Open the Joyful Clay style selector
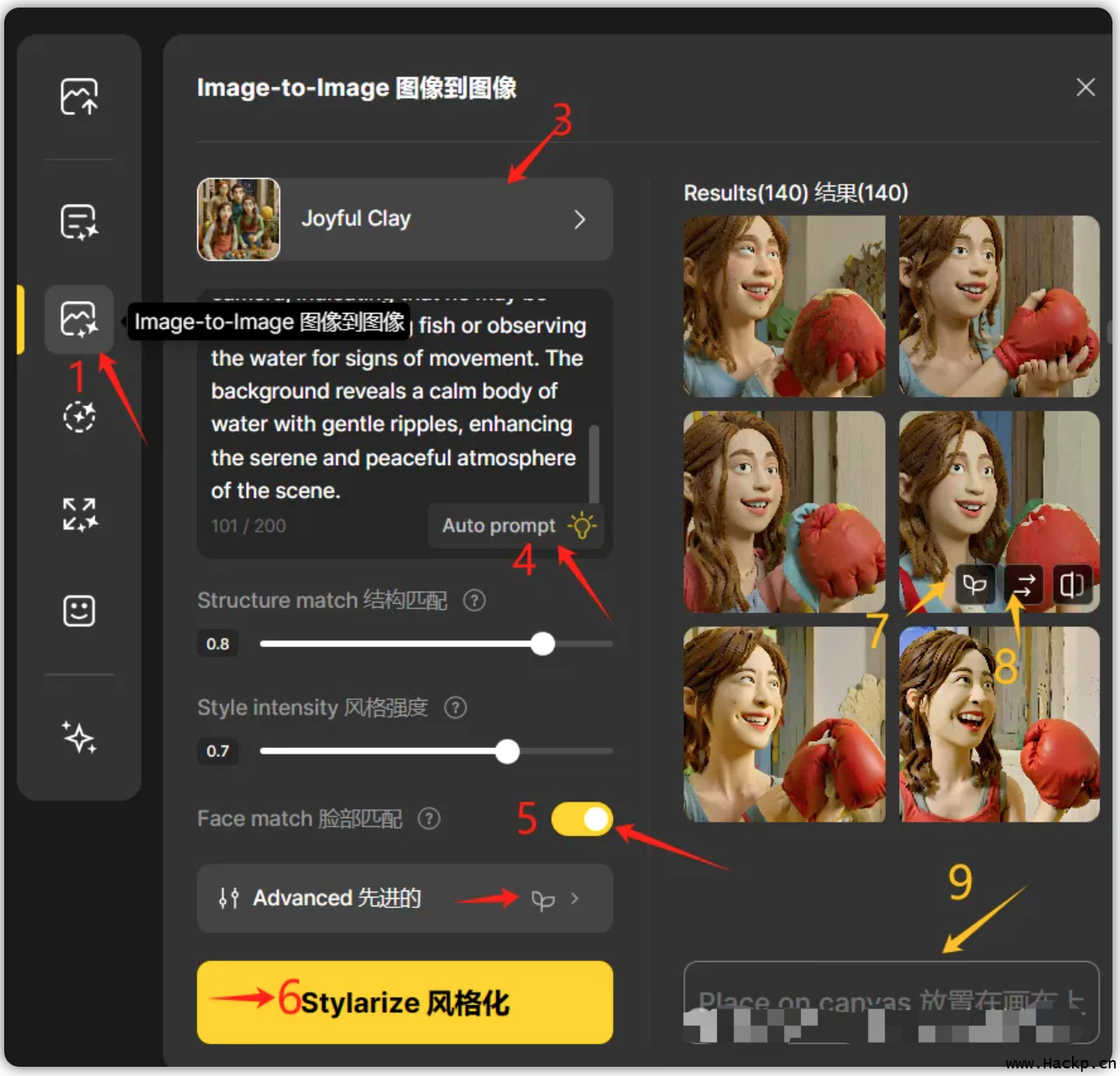The height and width of the screenshot is (1076, 1120). tap(405, 219)
